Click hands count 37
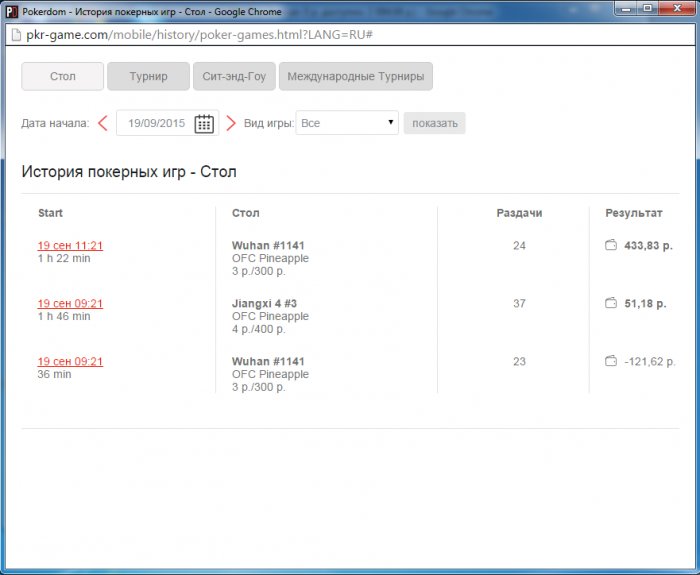Screen dimensions: 700x575 [519, 304]
